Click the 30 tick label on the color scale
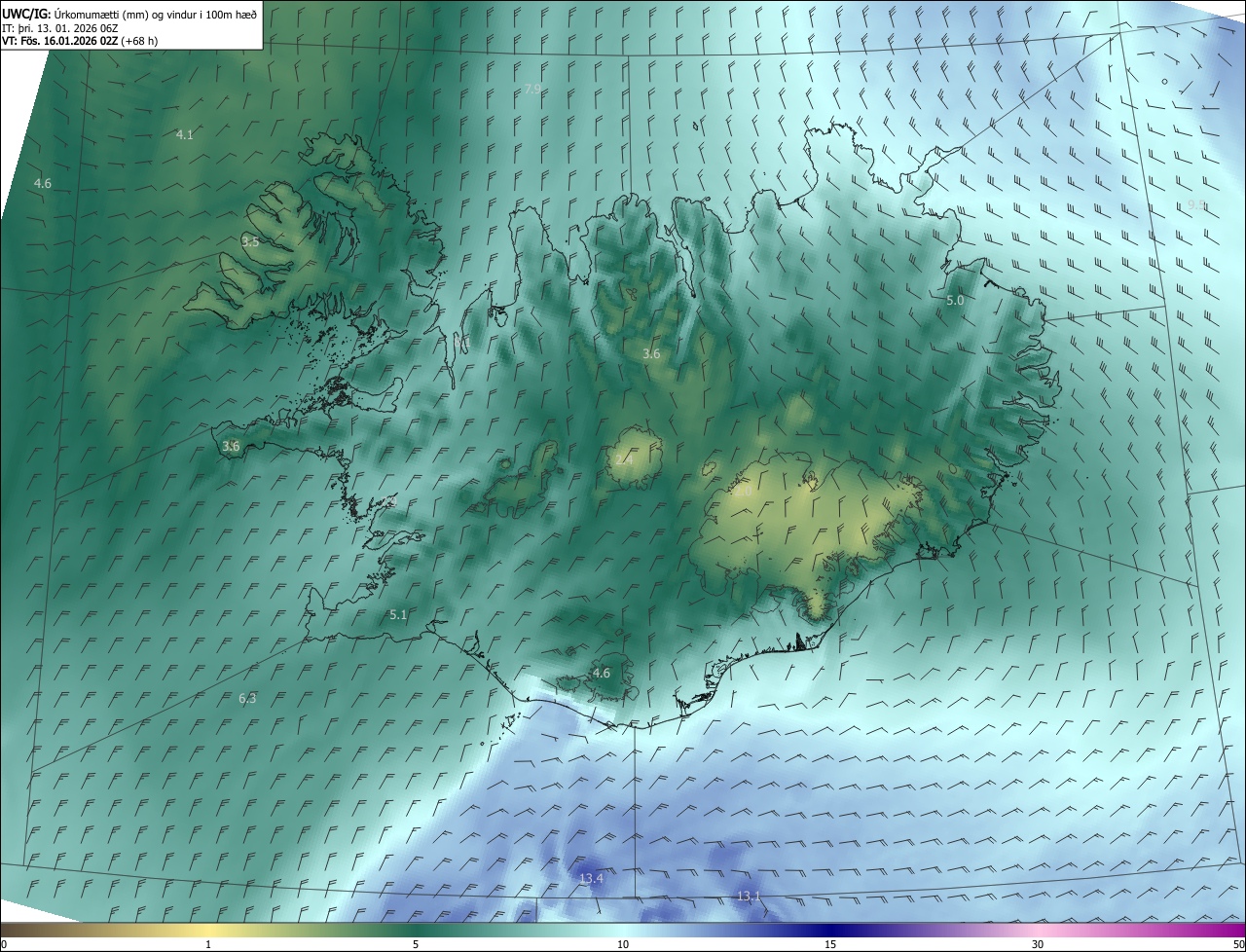Viewport: 1246px width, 952px height. tap(1038, 944)
